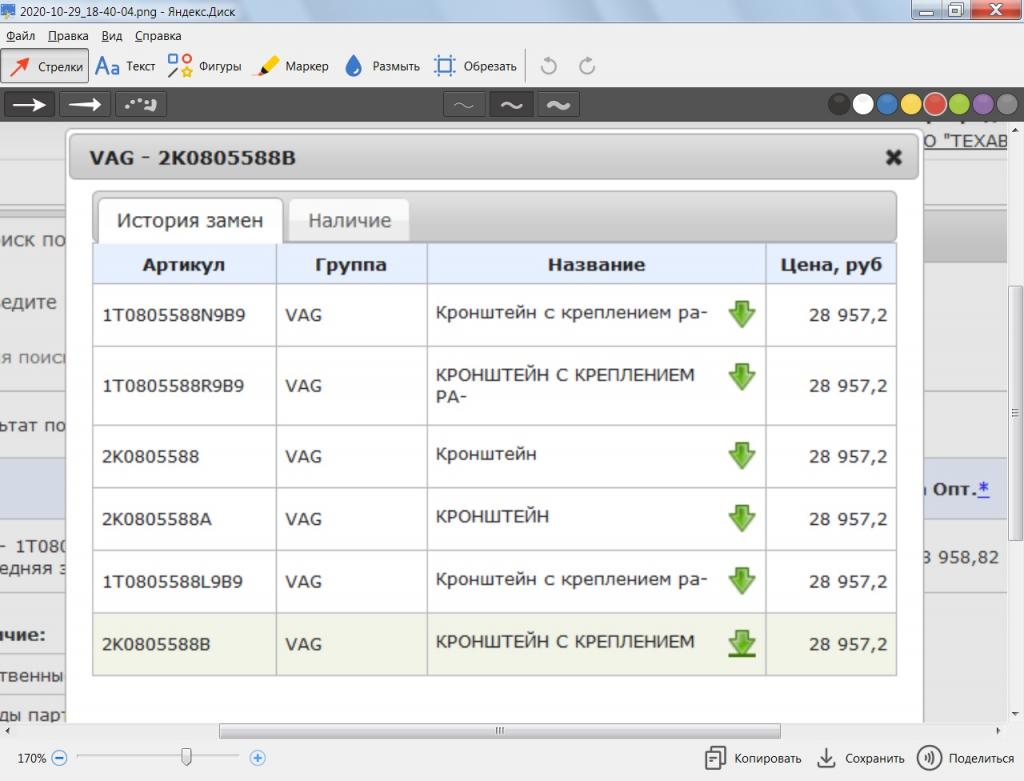Screen dimensions: 1024x781
Task: Click green arrow in highlighted 2K0805588B row
Action: [742, 643]
